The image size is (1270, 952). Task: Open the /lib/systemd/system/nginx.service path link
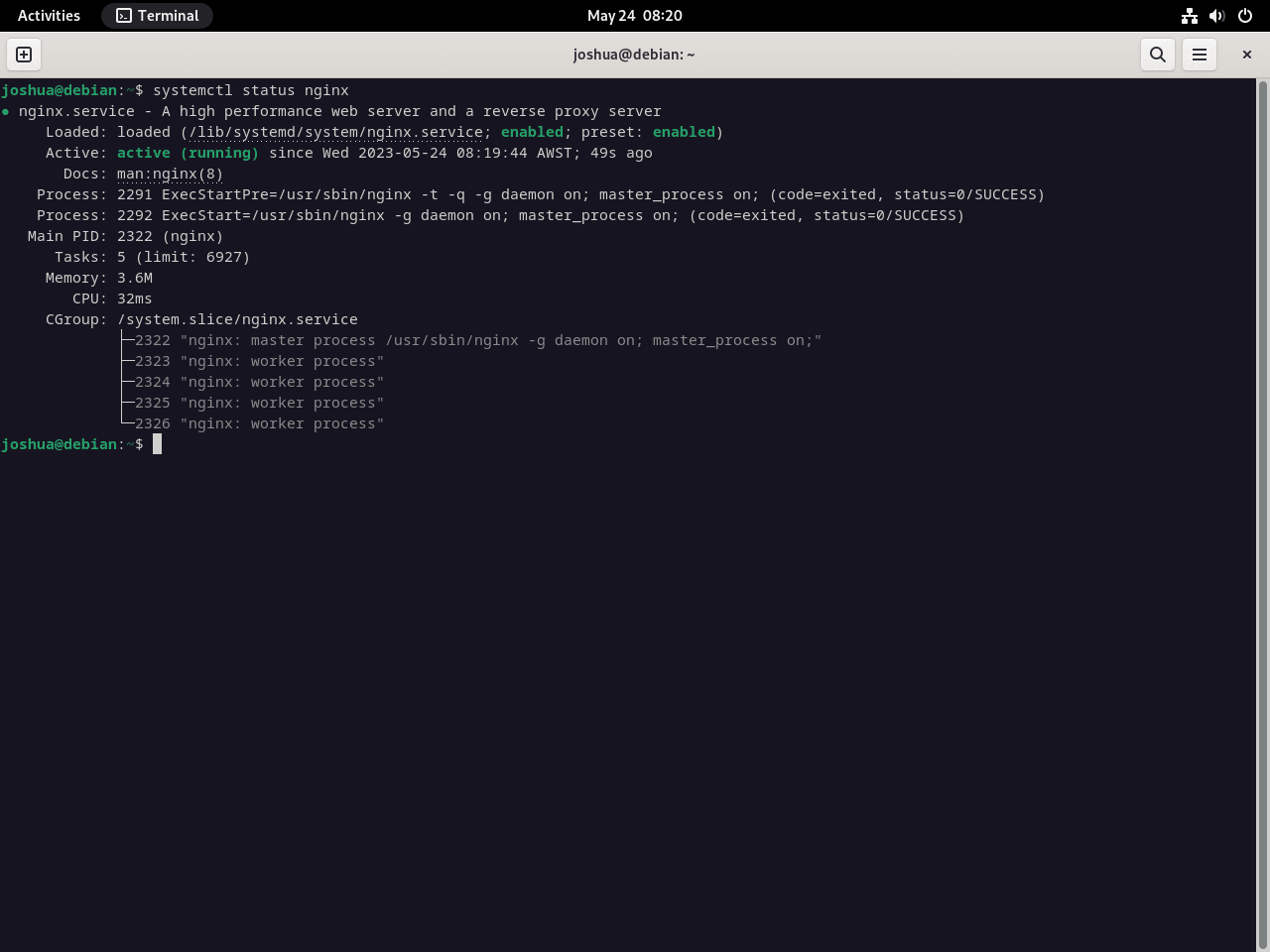click(335, 132)
